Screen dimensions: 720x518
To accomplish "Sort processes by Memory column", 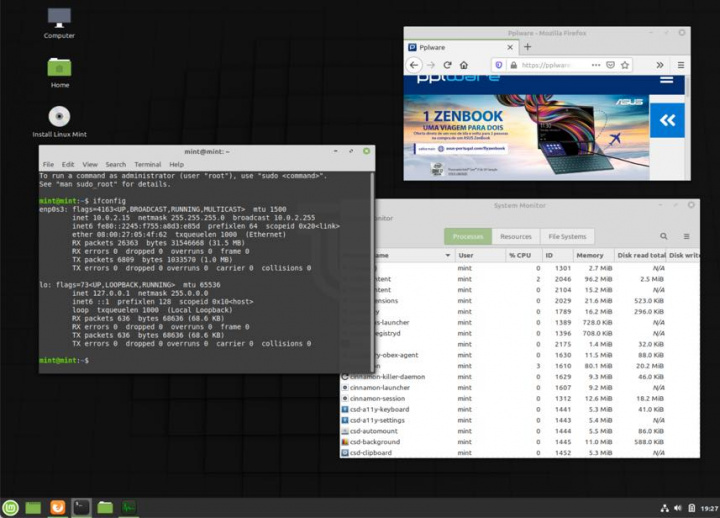I will [590, 255].
